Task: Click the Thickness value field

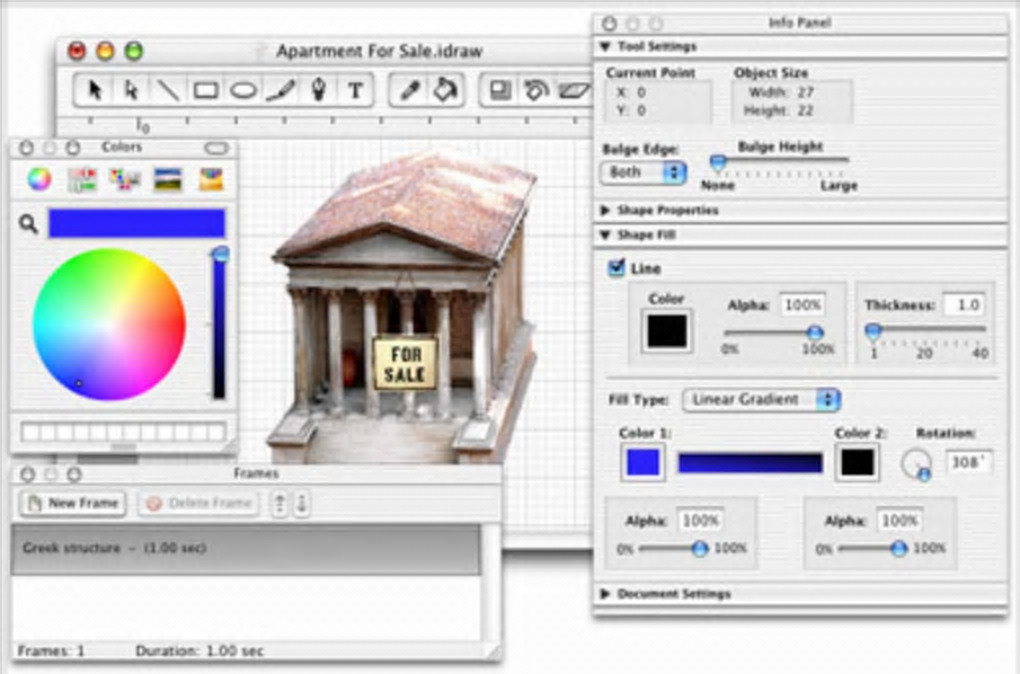Action: (x=965, y=304)
